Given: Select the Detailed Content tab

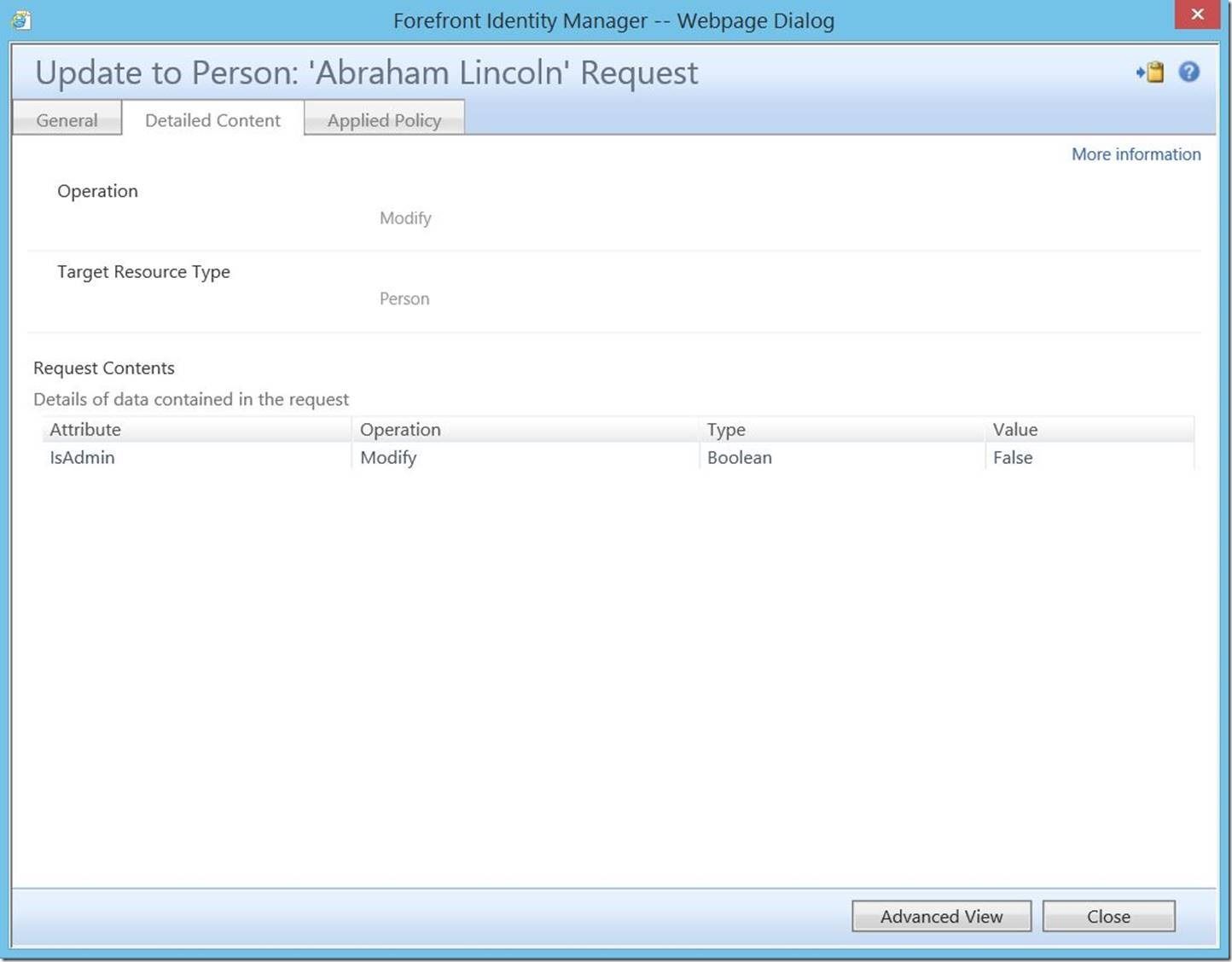Looking at the screenshot, I should (x=212, y=119).
